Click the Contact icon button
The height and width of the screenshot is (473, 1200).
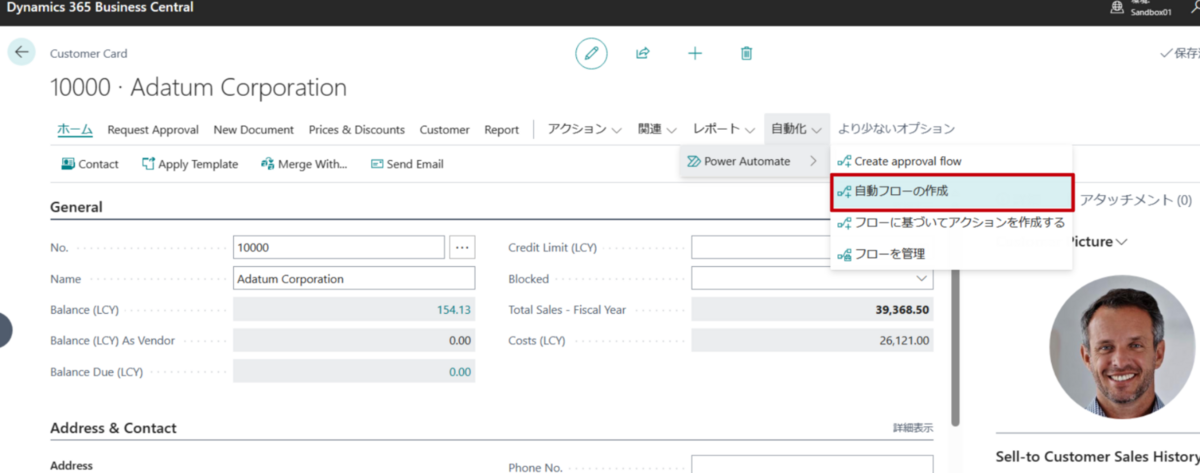90,164
